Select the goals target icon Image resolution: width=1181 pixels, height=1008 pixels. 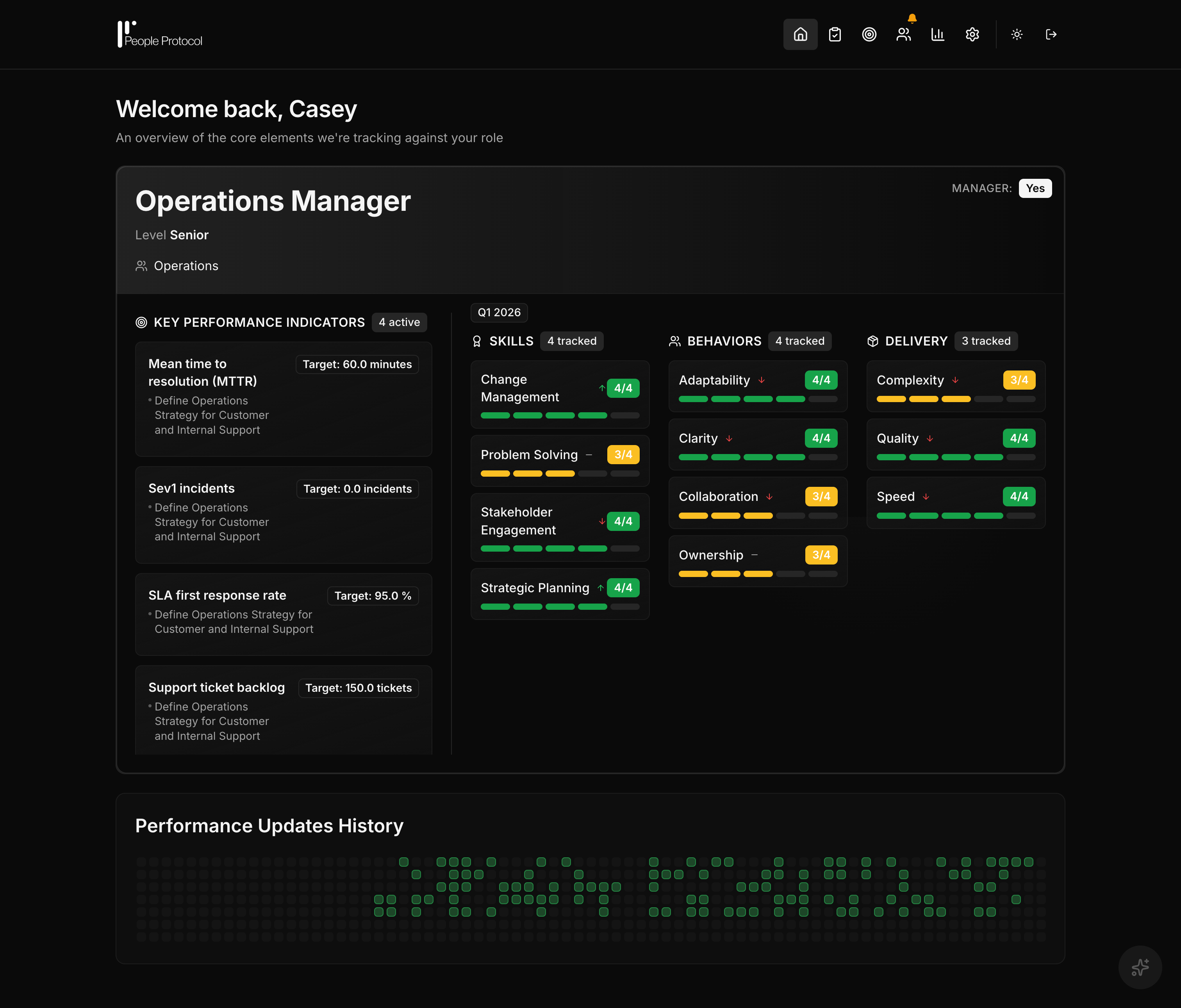[x=869, y=34]
